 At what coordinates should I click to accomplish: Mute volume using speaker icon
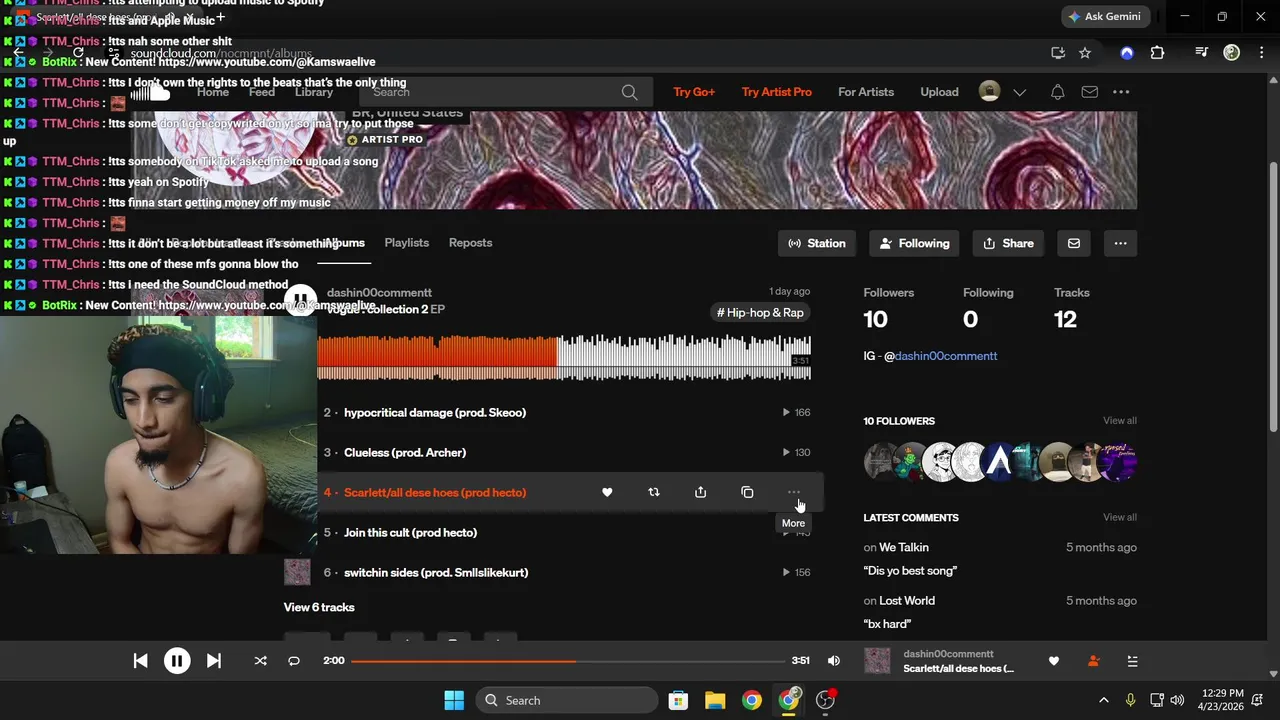834,661
